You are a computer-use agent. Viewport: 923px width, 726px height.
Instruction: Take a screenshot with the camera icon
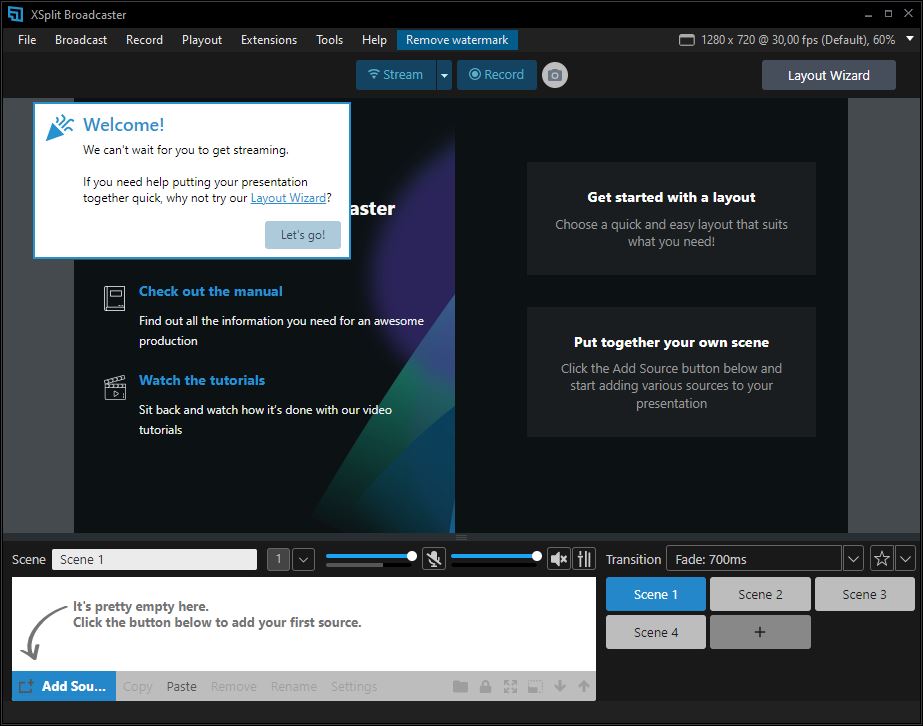(x=555, y=75)
